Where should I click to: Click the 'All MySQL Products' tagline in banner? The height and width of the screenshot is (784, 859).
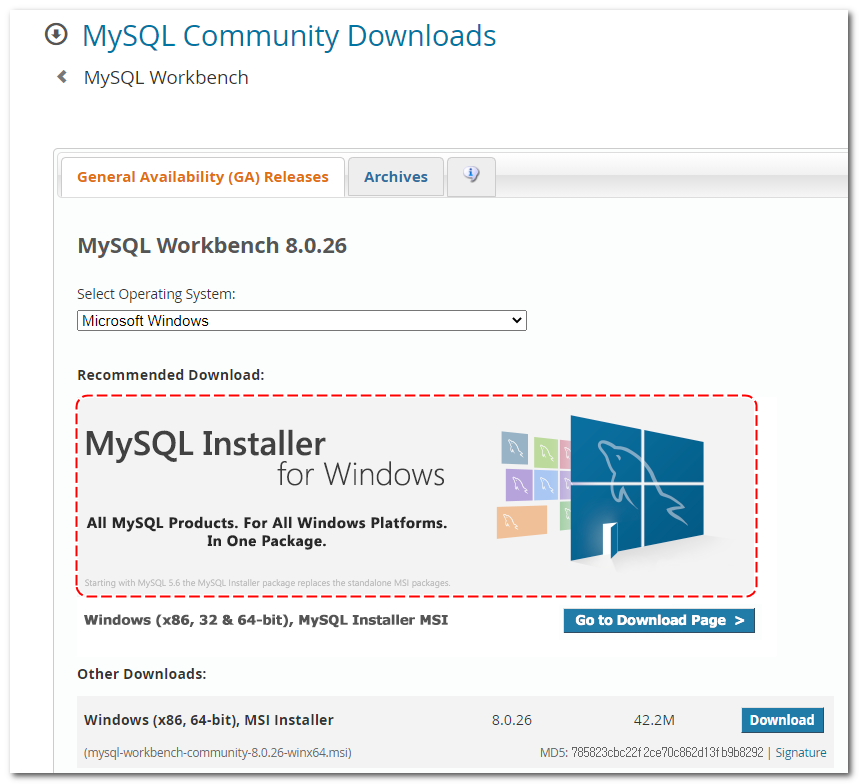[267, 532]
